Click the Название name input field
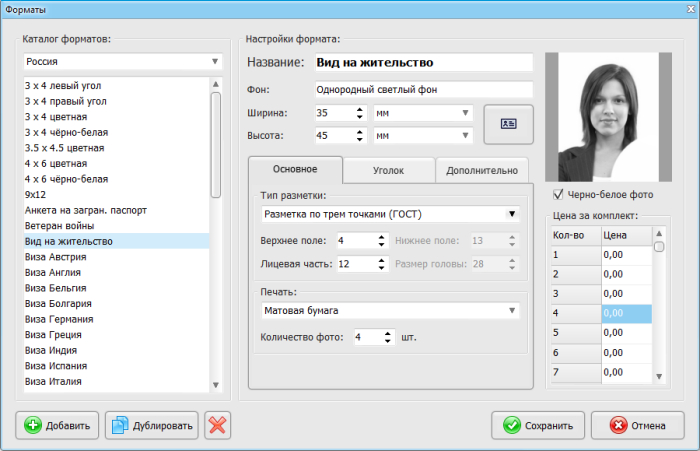 tap(424, 62)
